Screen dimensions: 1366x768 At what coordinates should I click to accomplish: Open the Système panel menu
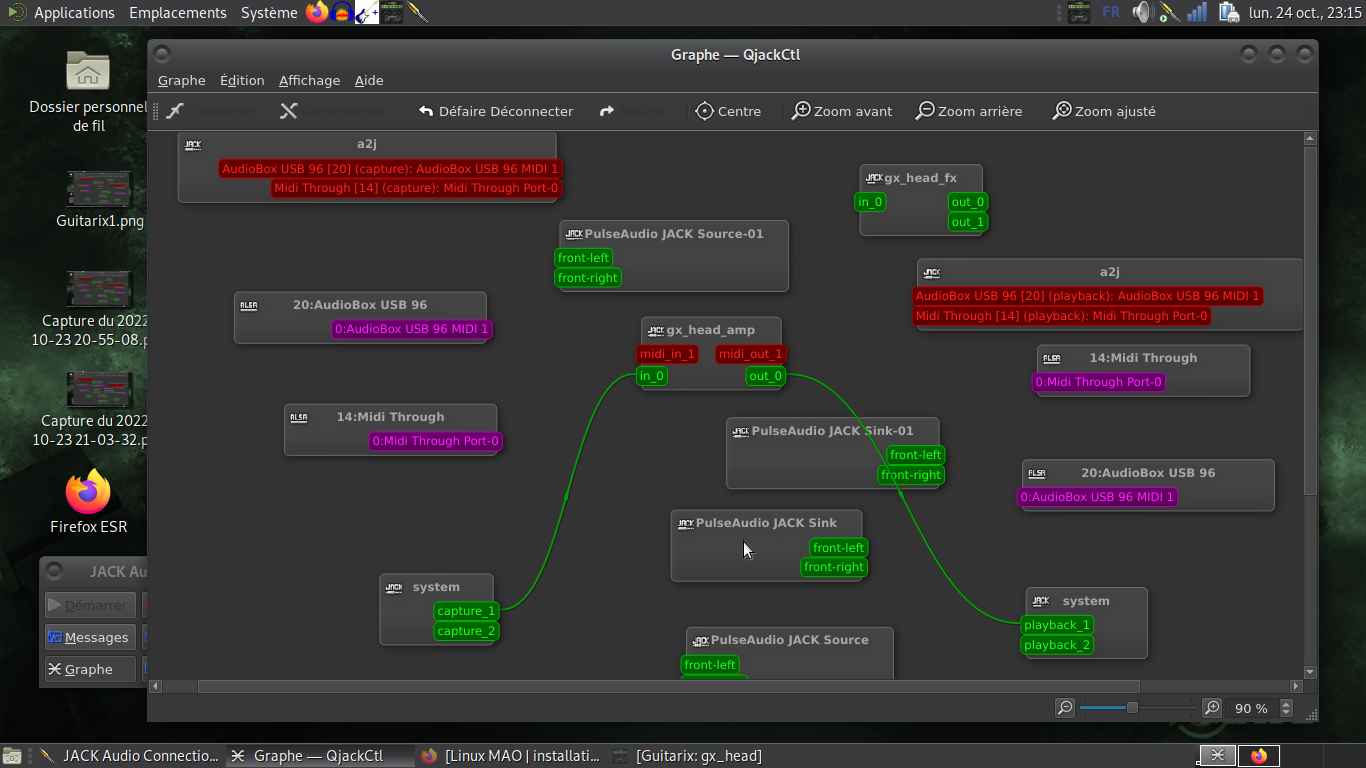click(x=269, y=13)
